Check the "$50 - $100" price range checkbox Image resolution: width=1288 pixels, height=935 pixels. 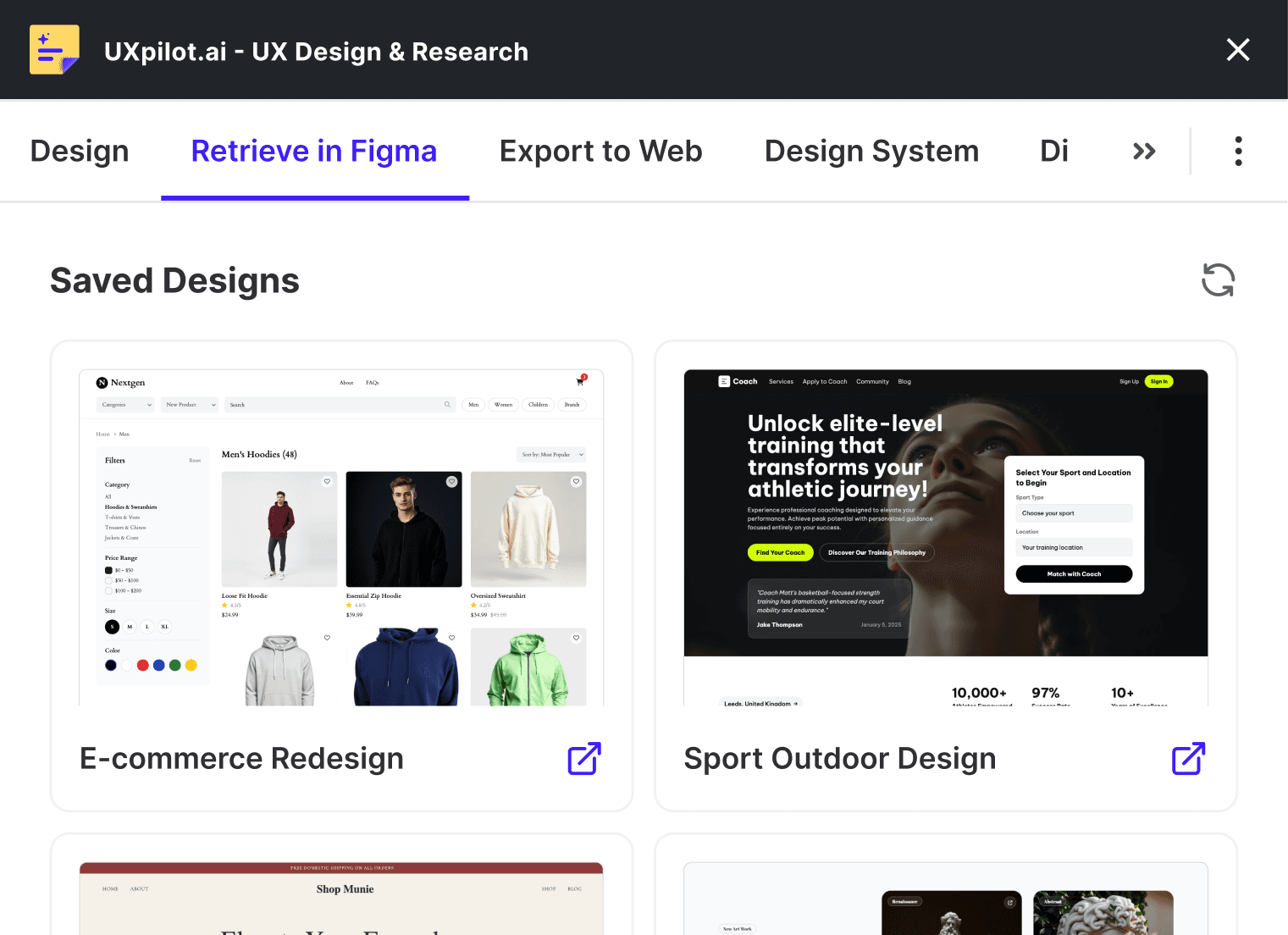[x=108, y=580]
